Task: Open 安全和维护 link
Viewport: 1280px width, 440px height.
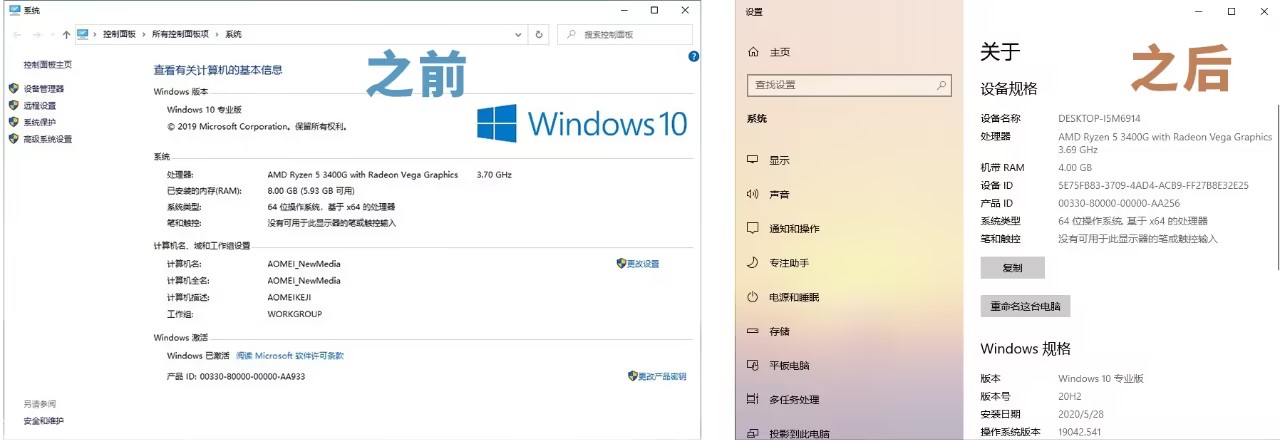Action: click(43, 421)
